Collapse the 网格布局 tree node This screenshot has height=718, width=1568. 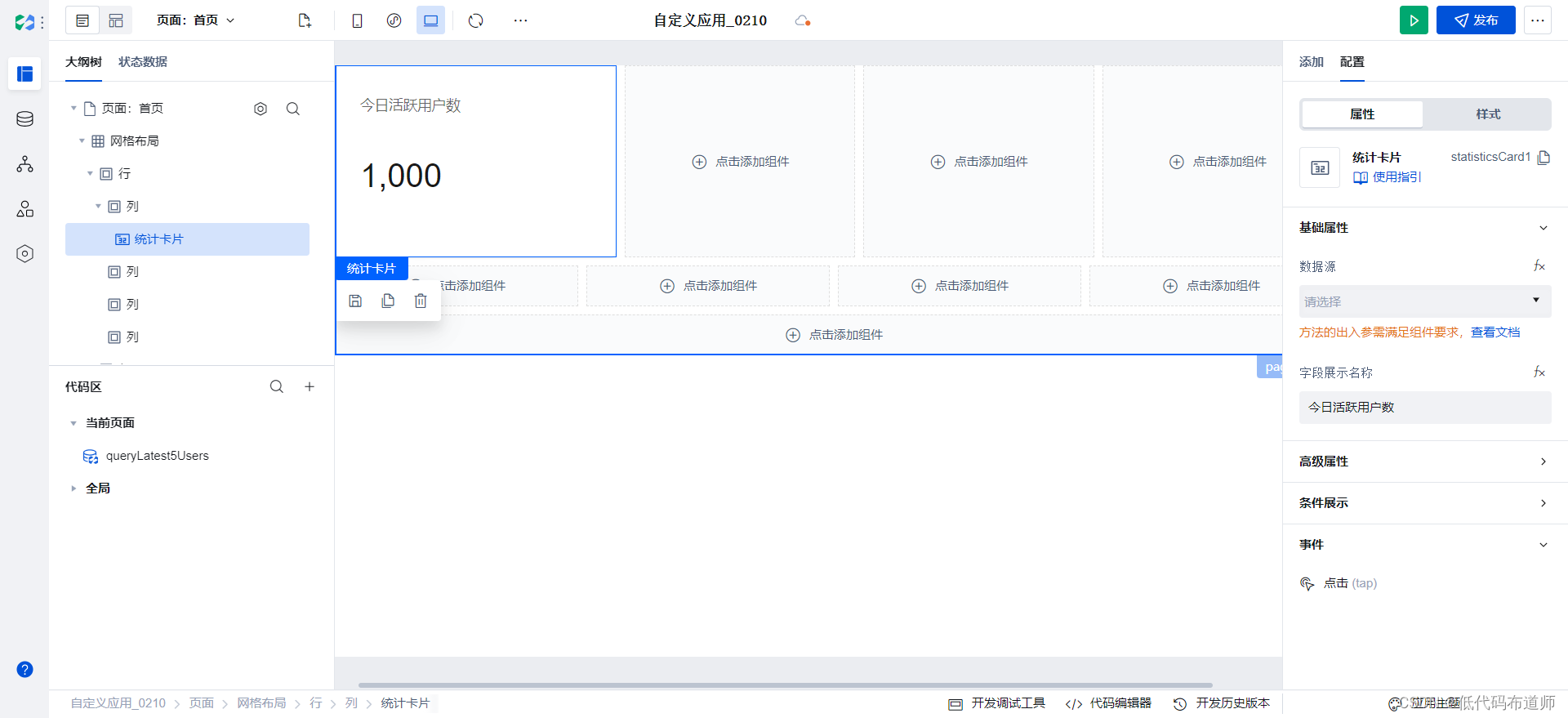click(82, 141)
